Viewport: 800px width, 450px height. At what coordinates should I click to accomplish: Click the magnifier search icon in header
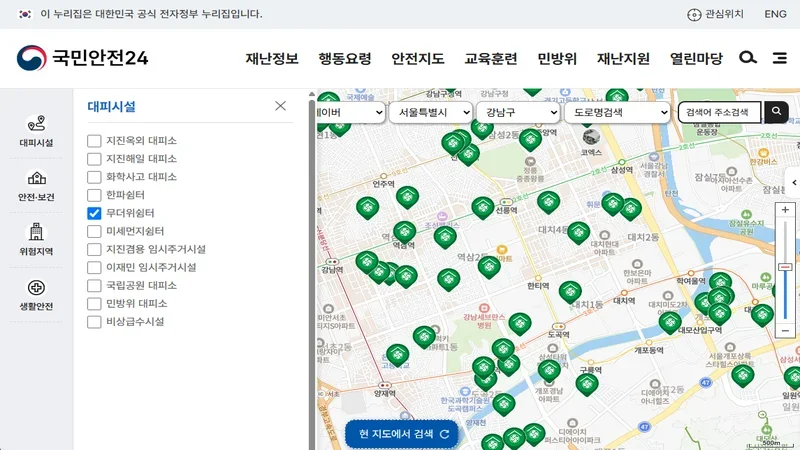(x=747, y=58)
